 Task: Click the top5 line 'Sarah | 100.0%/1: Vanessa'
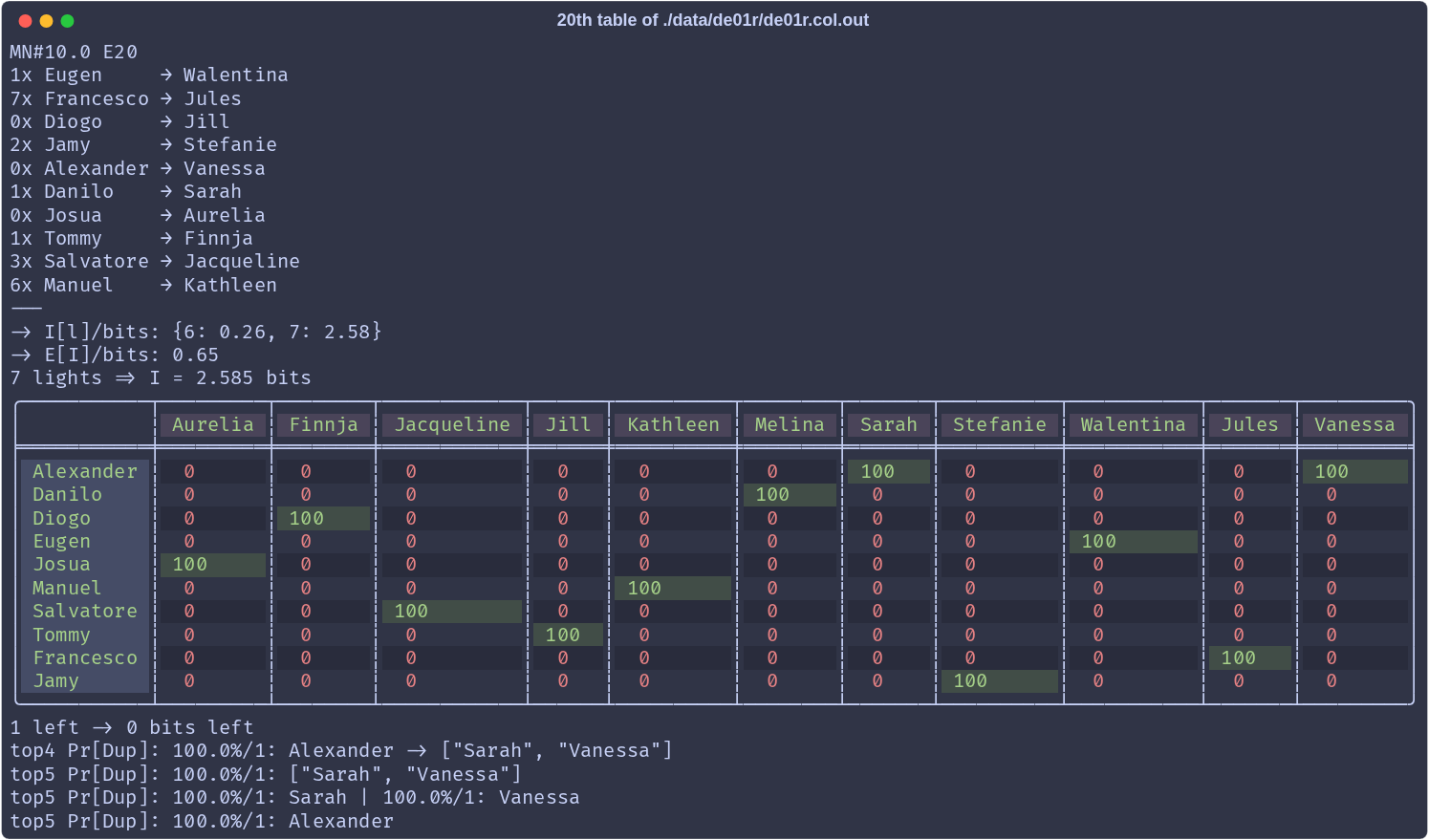tap(294, 797)
